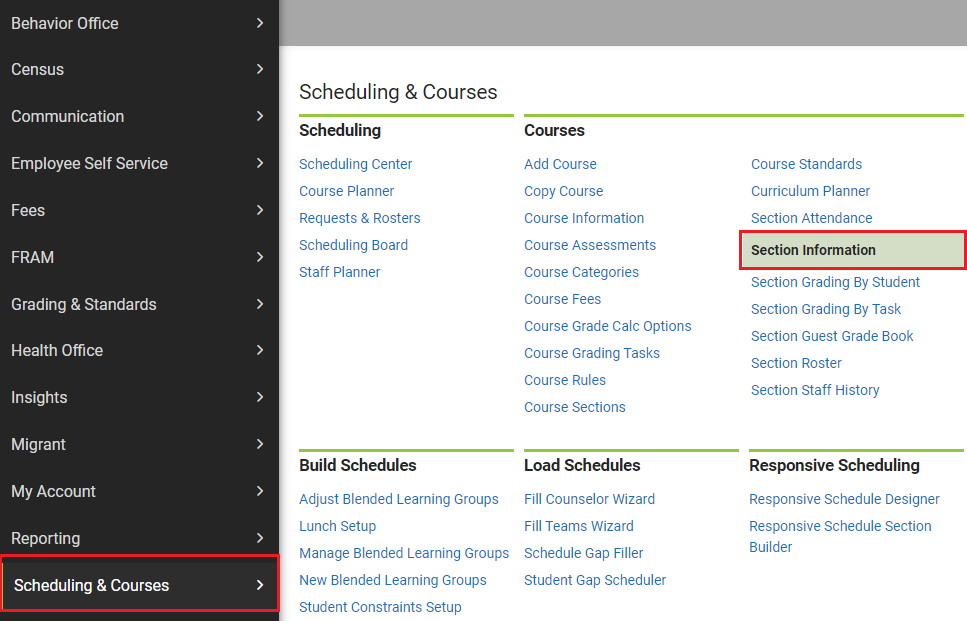Screen dimensions: 967x621
Task: Open Course Grade Calc Options
Action: [x=607, y=326]
